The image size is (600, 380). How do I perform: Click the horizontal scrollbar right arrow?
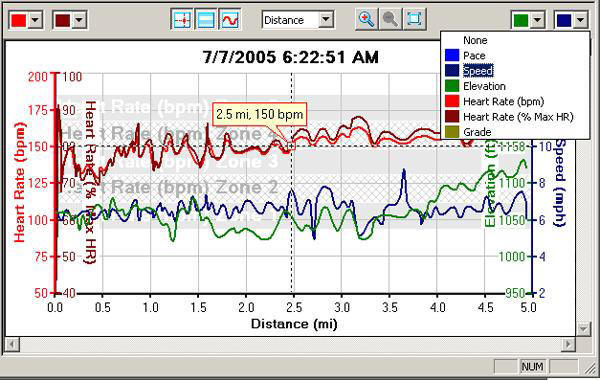[x=568, y=344]
